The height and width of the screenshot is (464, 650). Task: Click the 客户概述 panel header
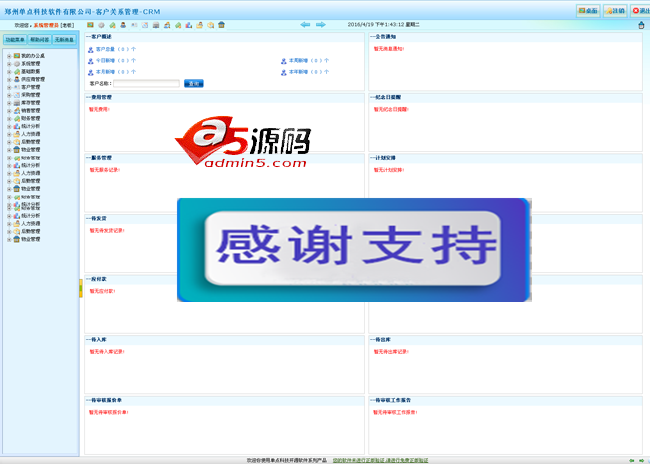pos(224,37)
